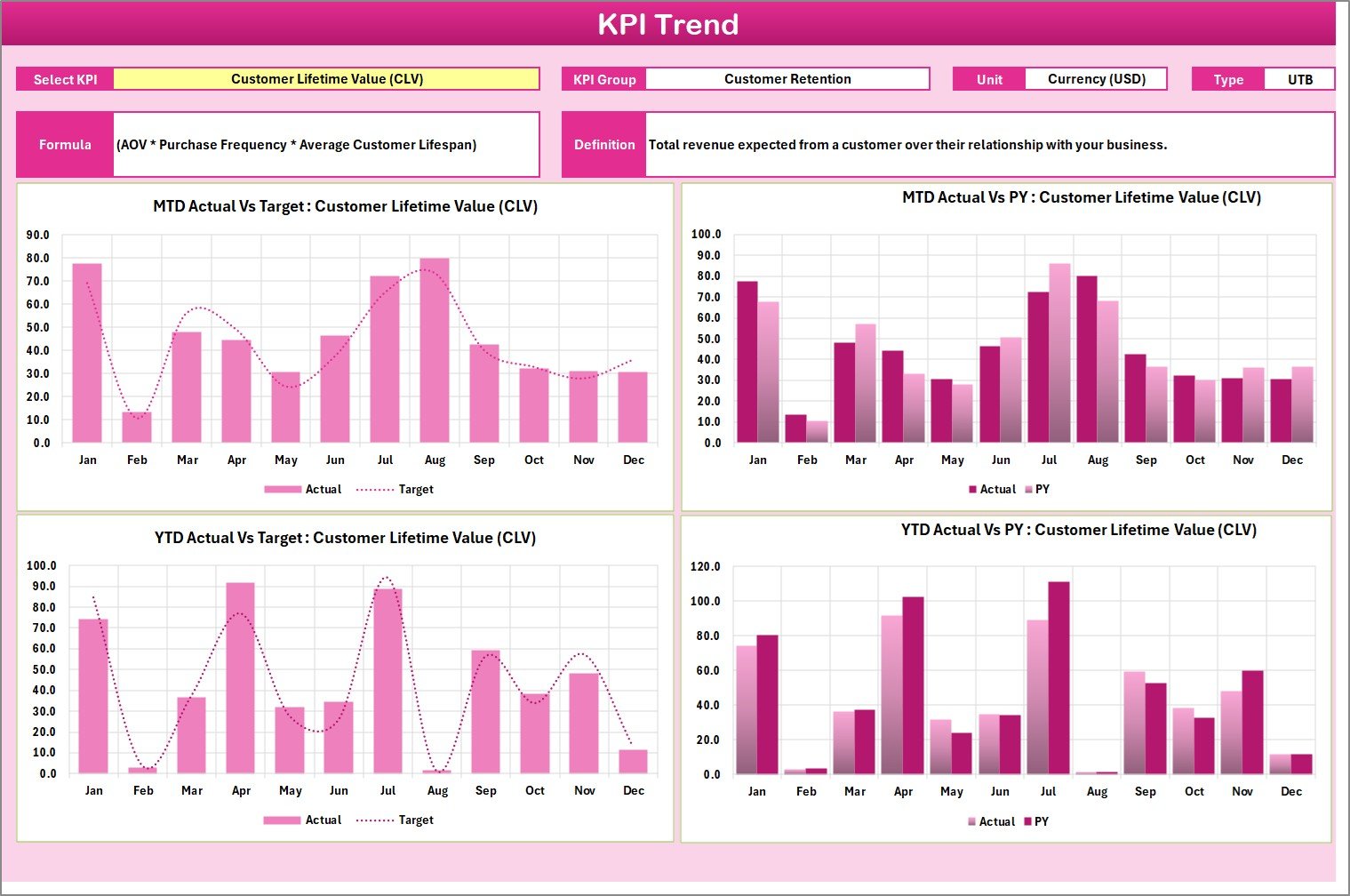
Task: Select the Customer Lifetime Value (CLV) input
Action: (328, 78)
